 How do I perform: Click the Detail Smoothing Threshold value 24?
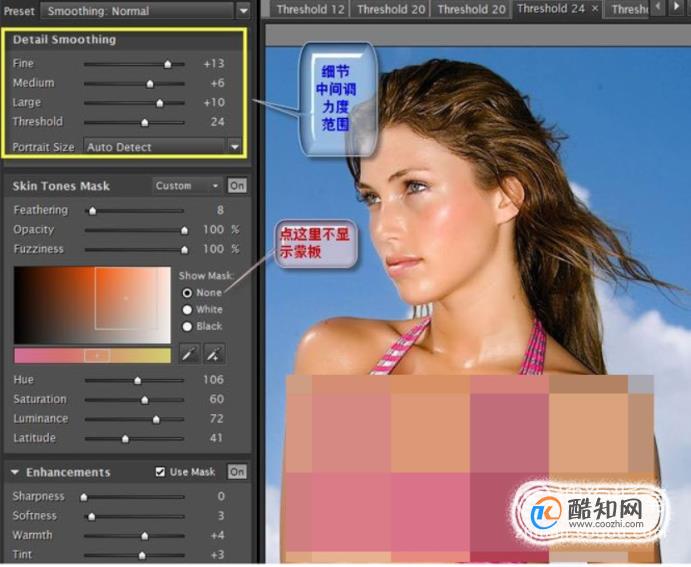pyautogui.click(x=217, y=122)
